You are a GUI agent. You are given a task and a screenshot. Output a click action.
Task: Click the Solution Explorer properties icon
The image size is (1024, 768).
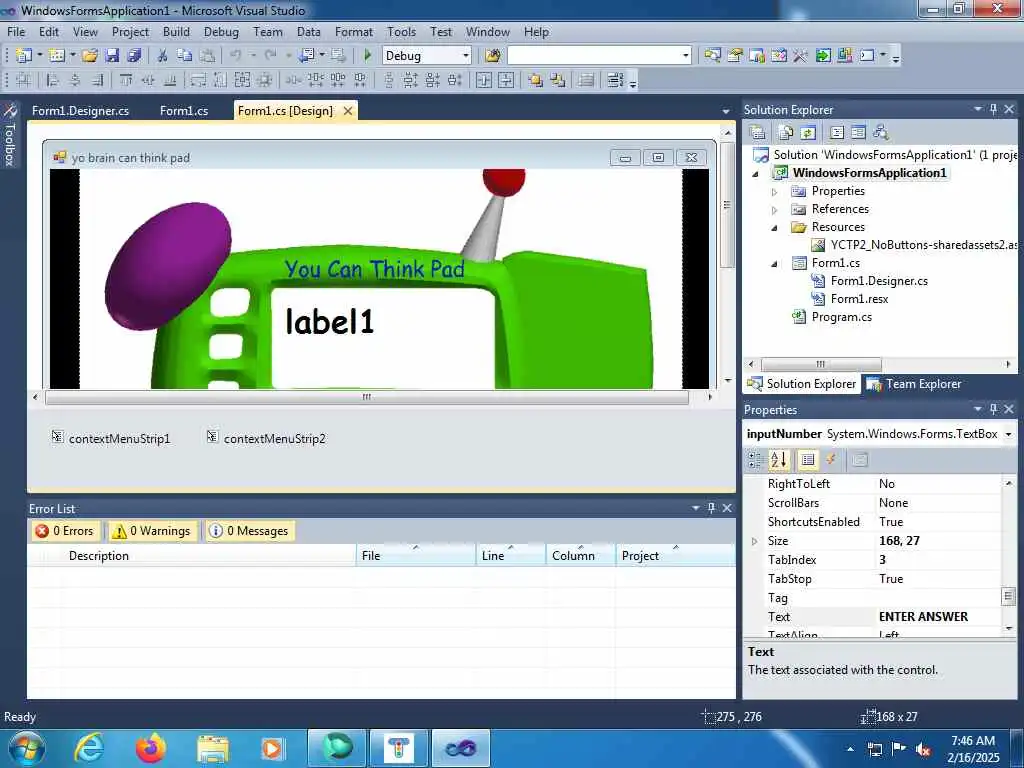click(758, 133)
